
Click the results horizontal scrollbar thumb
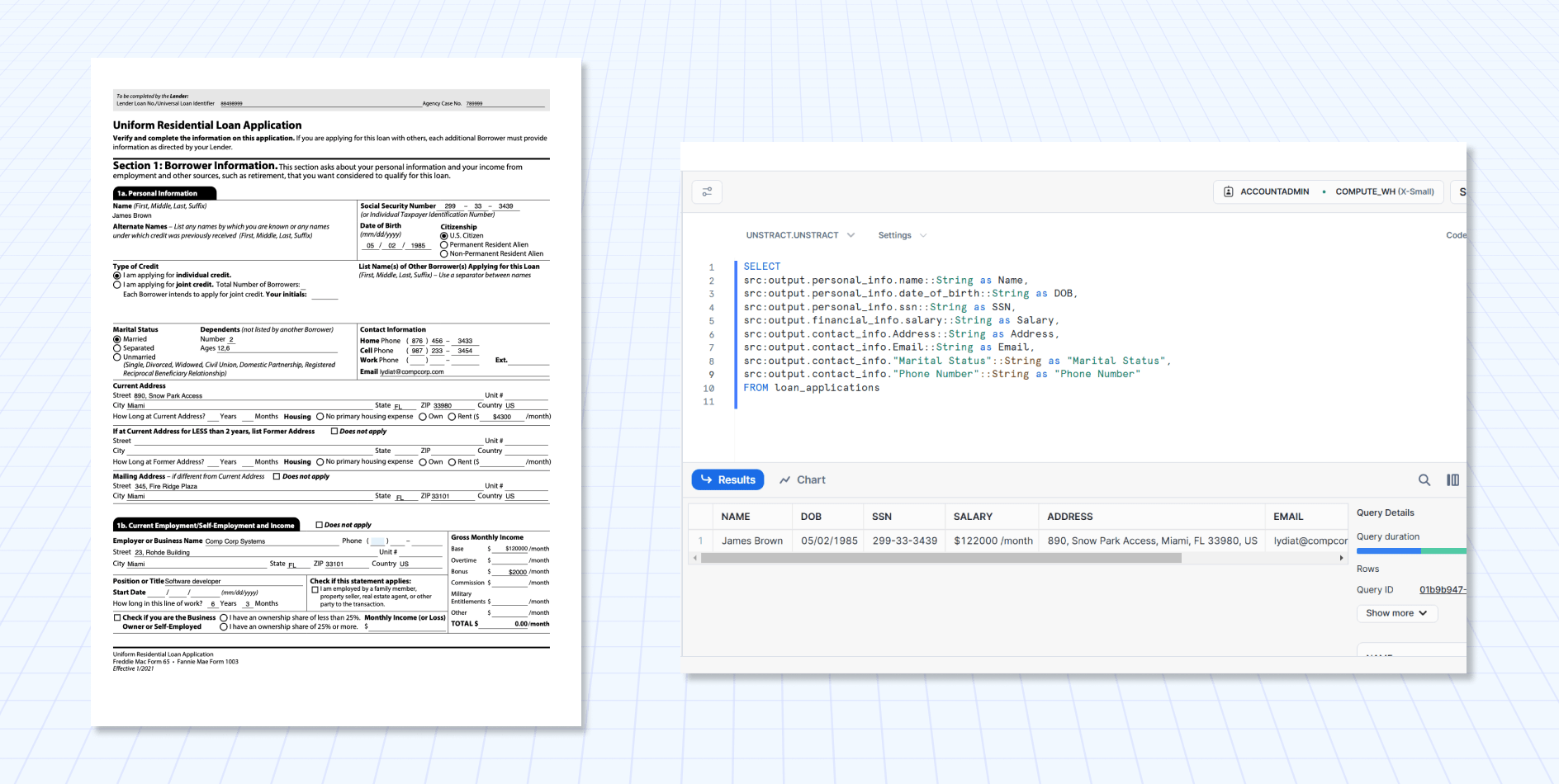[941, 558]
